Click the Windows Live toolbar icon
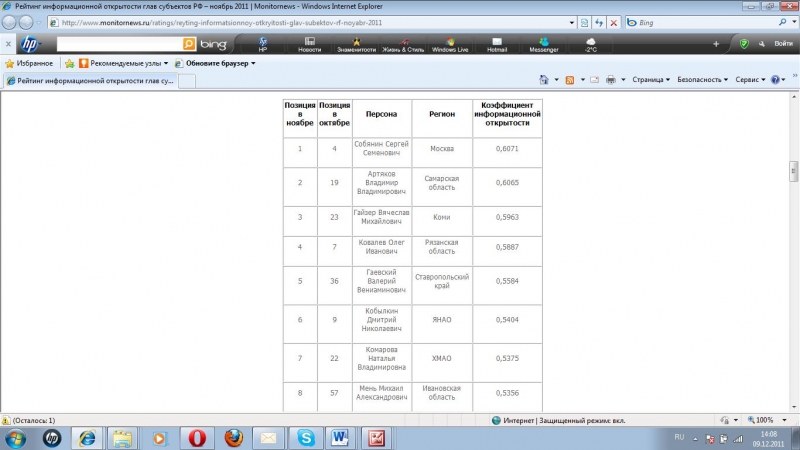This screenshot has width=800, height=450. point(450,44)
